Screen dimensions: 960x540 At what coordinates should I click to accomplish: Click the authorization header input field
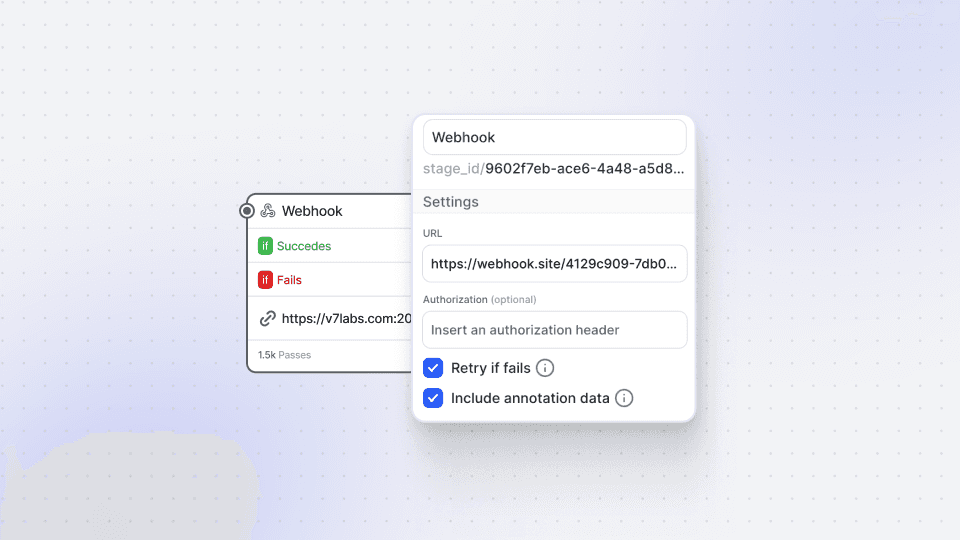pyautogui.click(x=555, y=330)
